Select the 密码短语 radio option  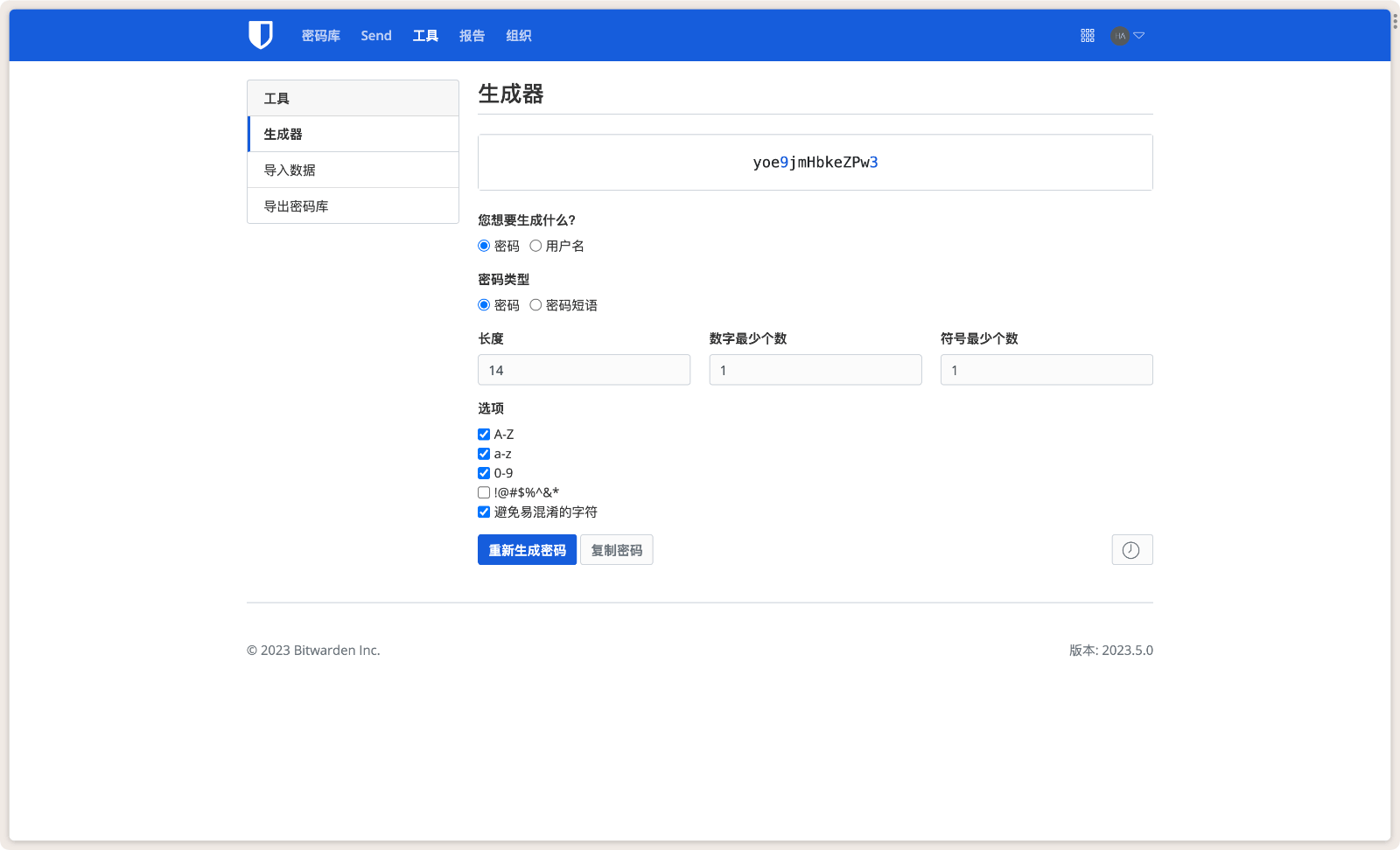click(x=535, y=305)
